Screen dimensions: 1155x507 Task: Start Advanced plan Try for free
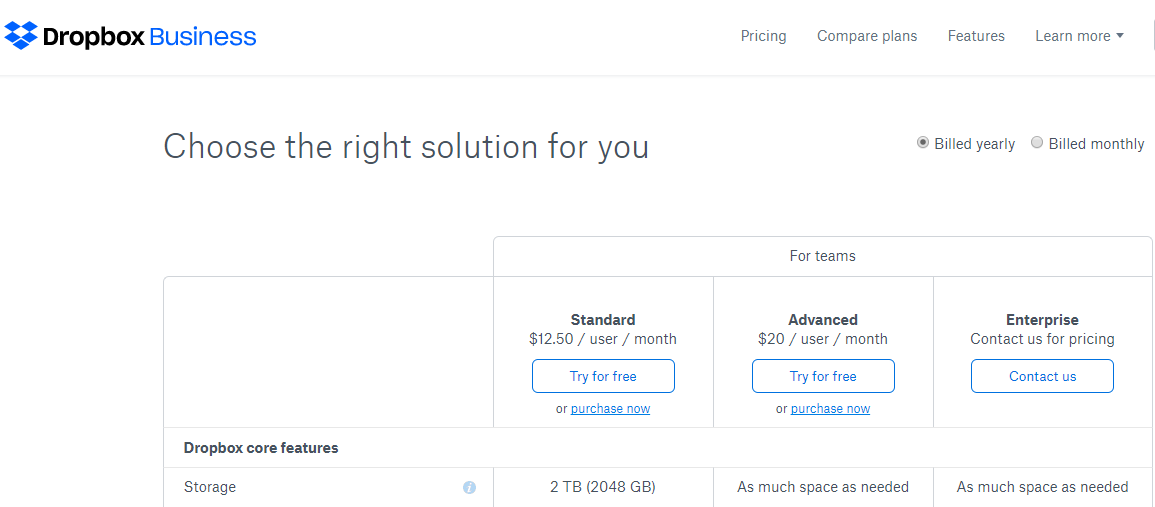point(823,376)
